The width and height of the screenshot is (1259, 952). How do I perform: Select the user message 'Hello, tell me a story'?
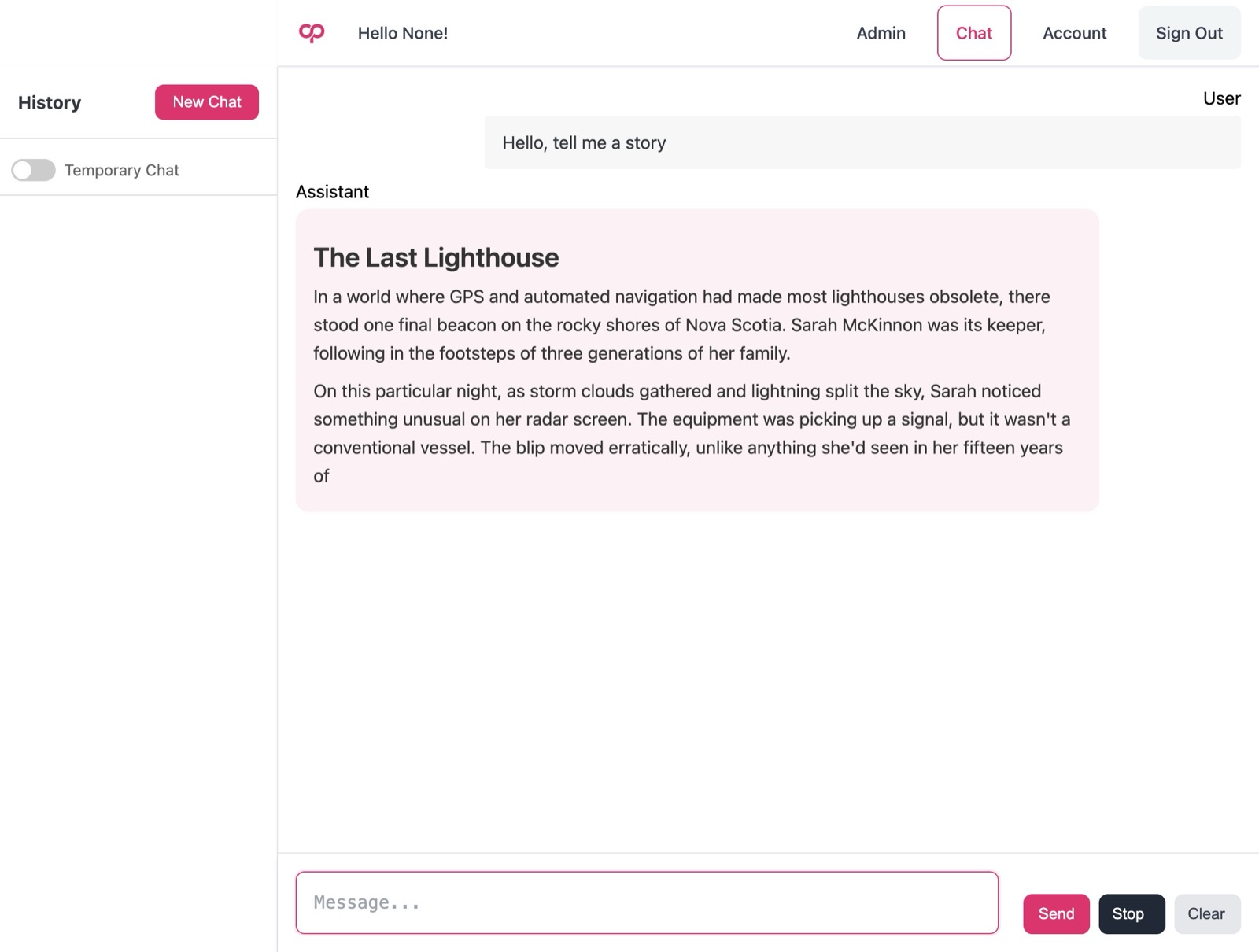(x=862, y=142)
